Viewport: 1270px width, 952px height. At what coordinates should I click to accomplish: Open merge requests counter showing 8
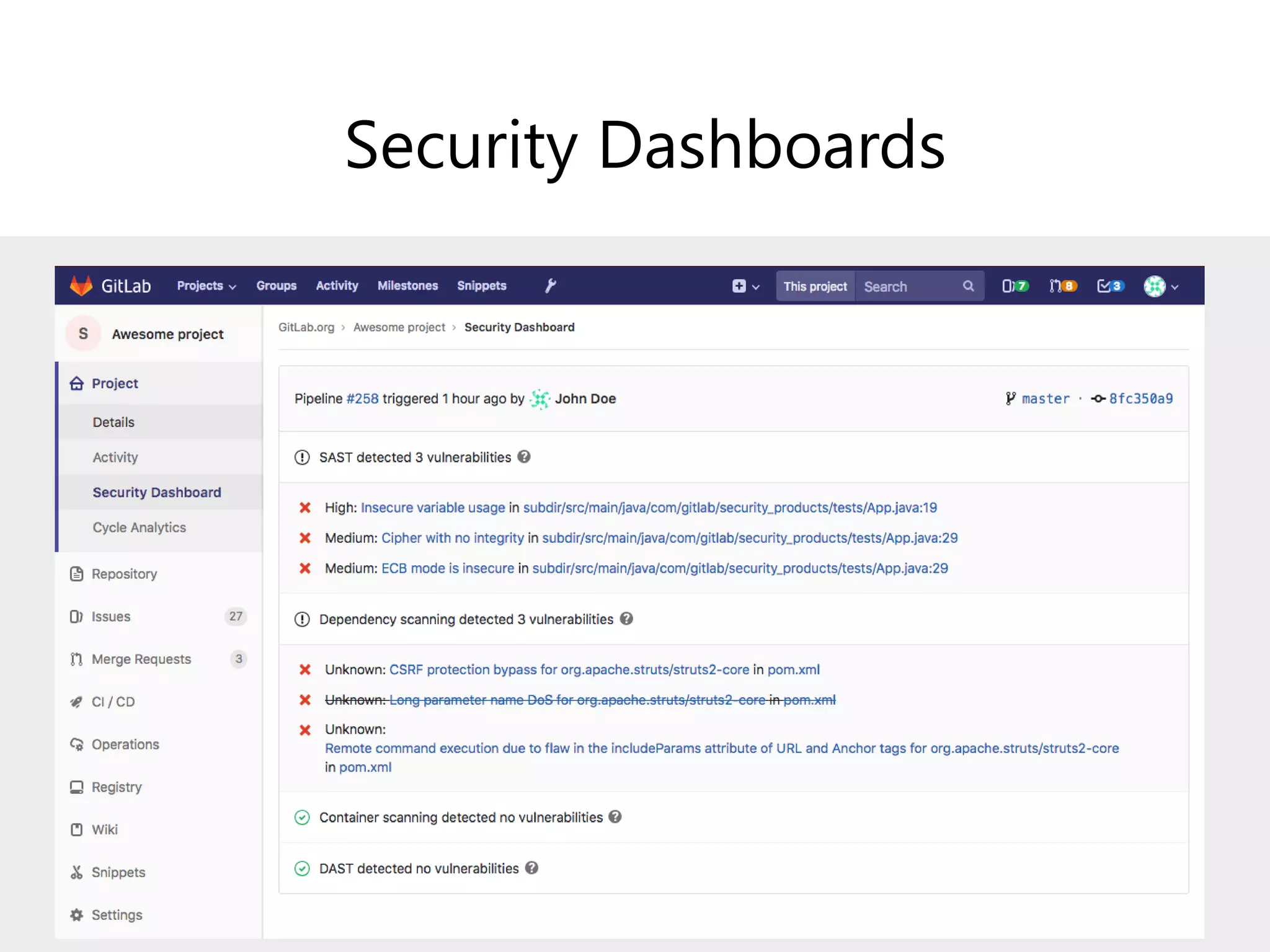[1063, 286]
